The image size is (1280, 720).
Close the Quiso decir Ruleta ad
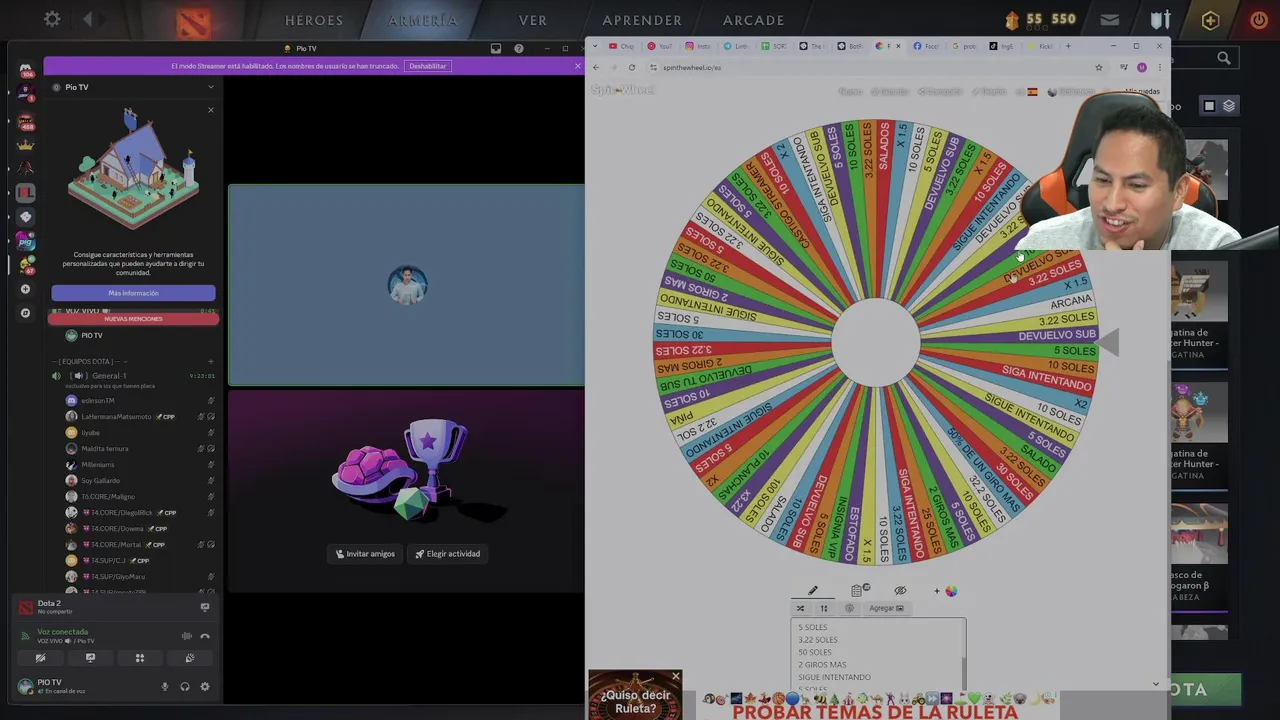[x=675, y=677]
